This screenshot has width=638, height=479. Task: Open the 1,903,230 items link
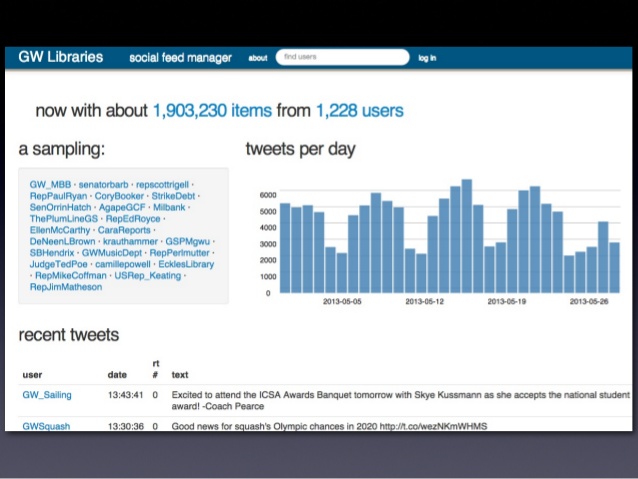(x=198, y=111)
